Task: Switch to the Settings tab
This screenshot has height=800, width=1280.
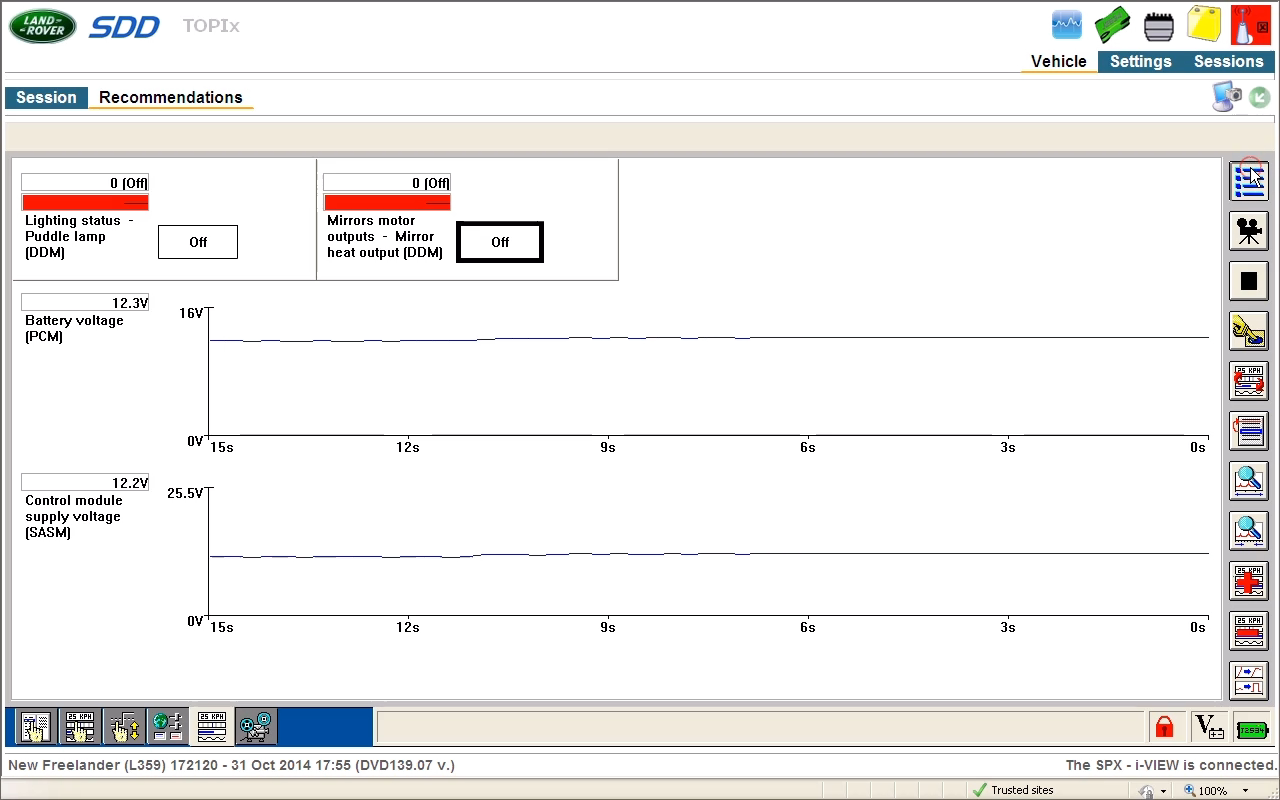Action: (x=1140, y=61)
